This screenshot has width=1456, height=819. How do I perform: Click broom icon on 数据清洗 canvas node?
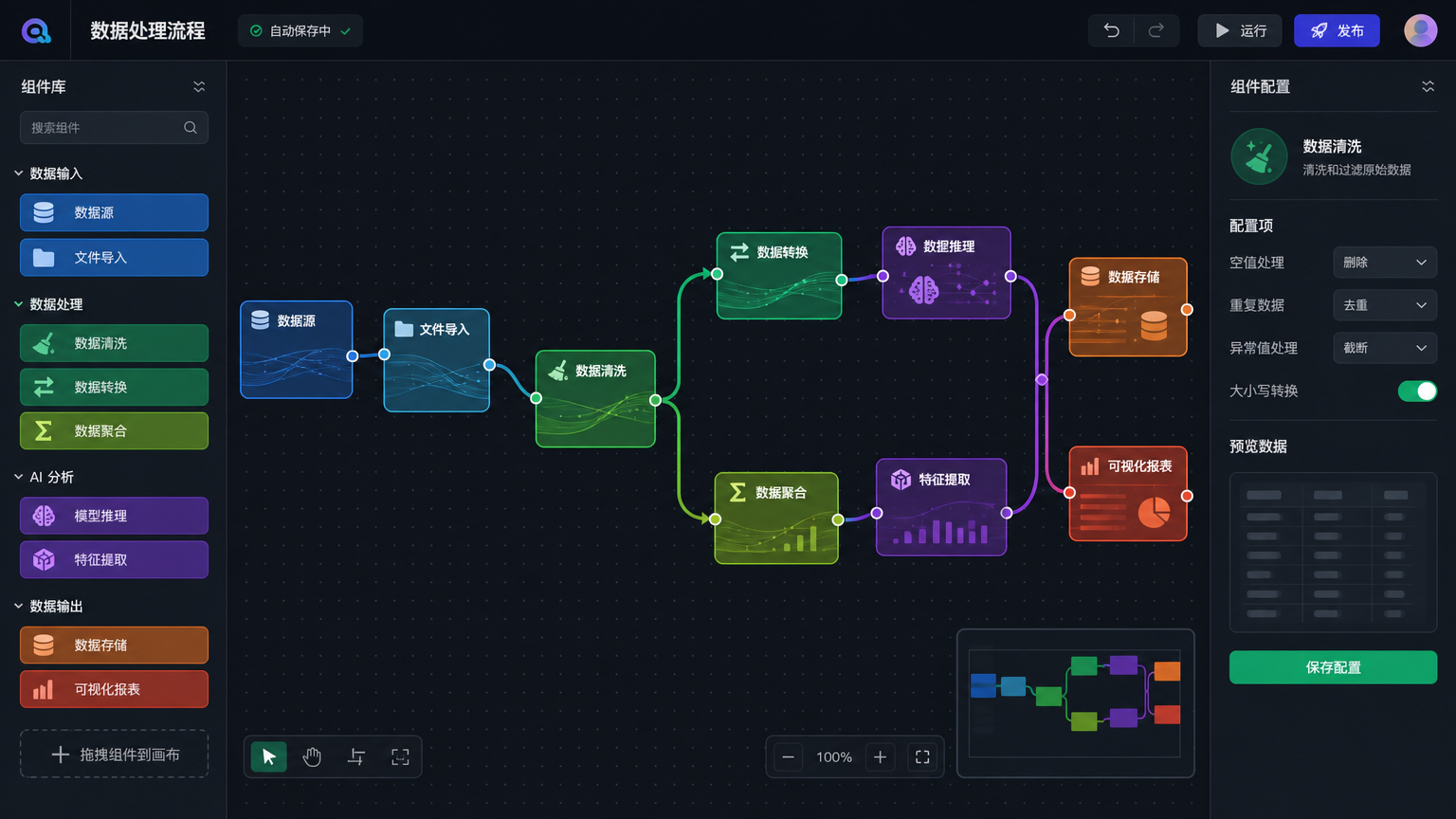558,371
